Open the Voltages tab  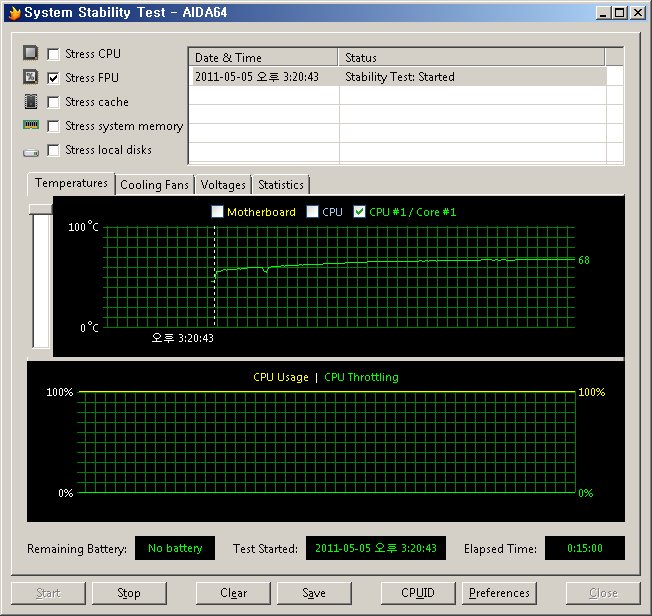tap(223, 185)
